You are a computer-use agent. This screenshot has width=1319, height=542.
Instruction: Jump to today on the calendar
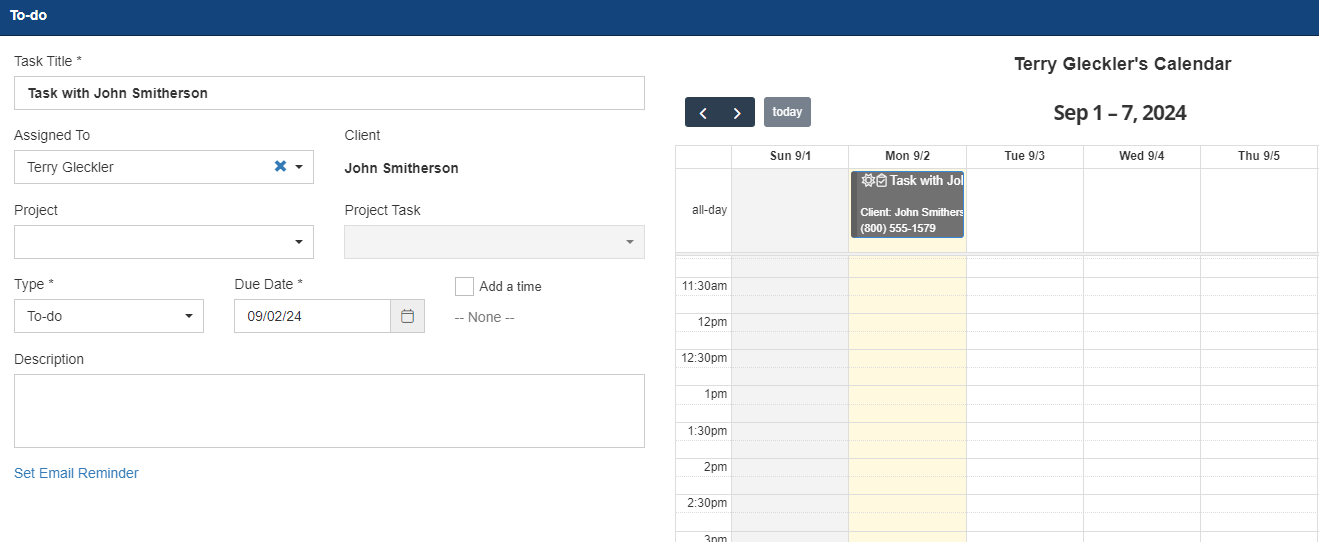pos(787,112)
